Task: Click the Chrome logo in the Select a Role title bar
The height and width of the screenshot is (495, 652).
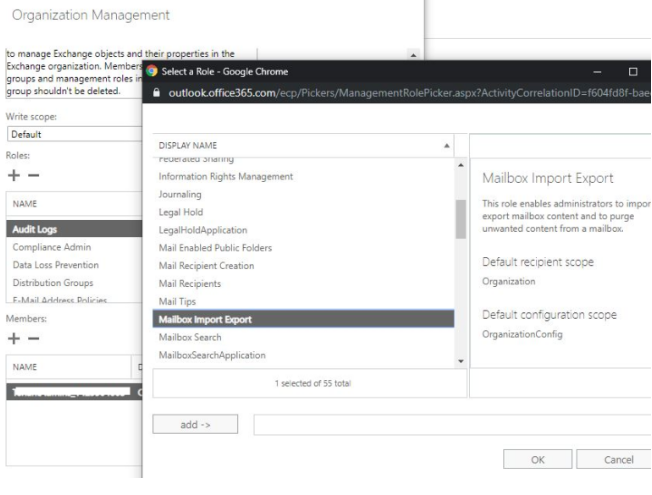Action: (152, 71)
